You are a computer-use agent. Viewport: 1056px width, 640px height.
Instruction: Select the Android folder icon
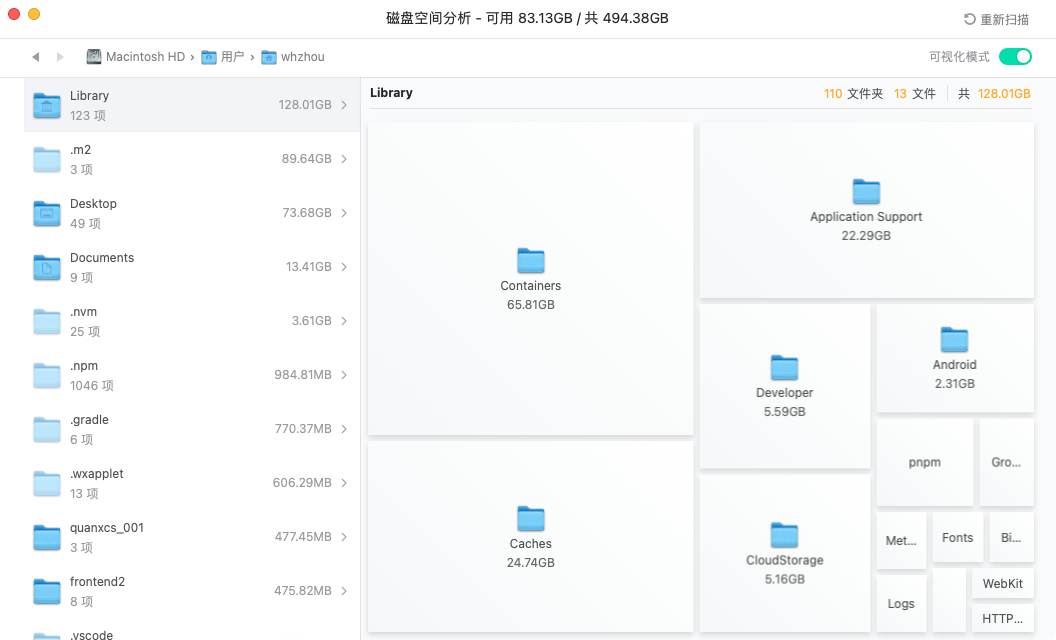tap(954, 340)
